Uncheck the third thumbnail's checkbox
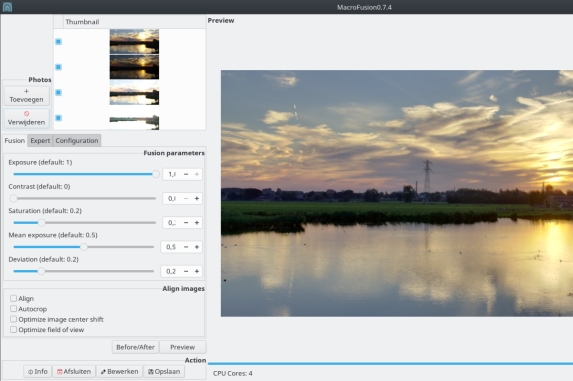This screenshot has width=573, height=381. click(x=58, y=92)
